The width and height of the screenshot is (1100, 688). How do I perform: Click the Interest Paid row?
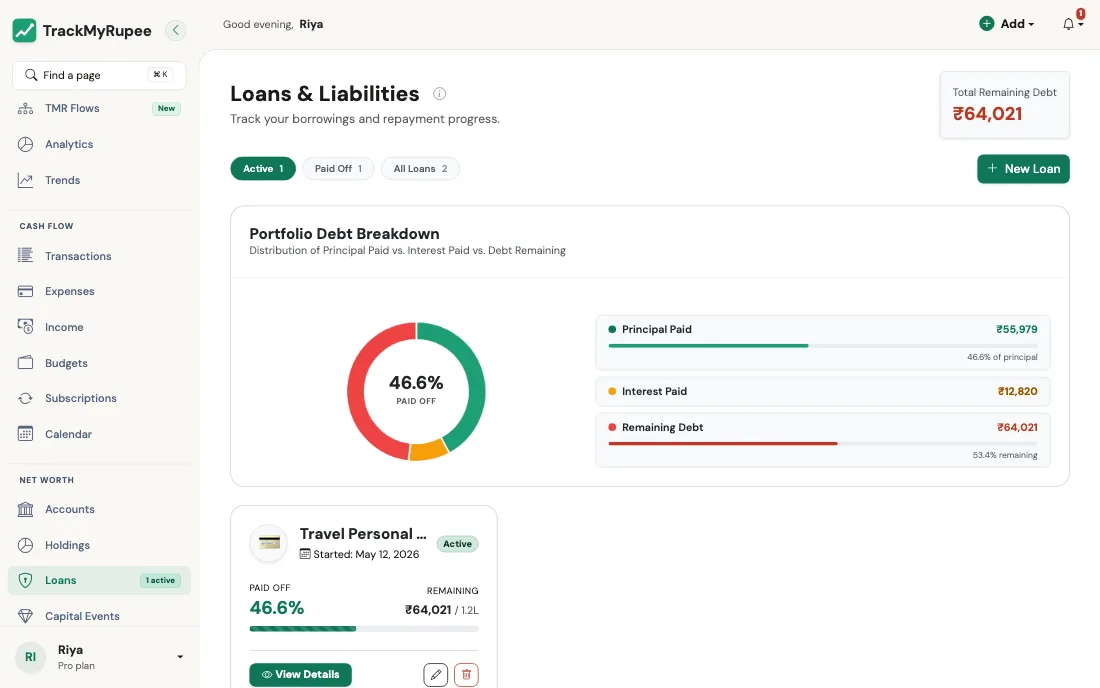(822, 391)
